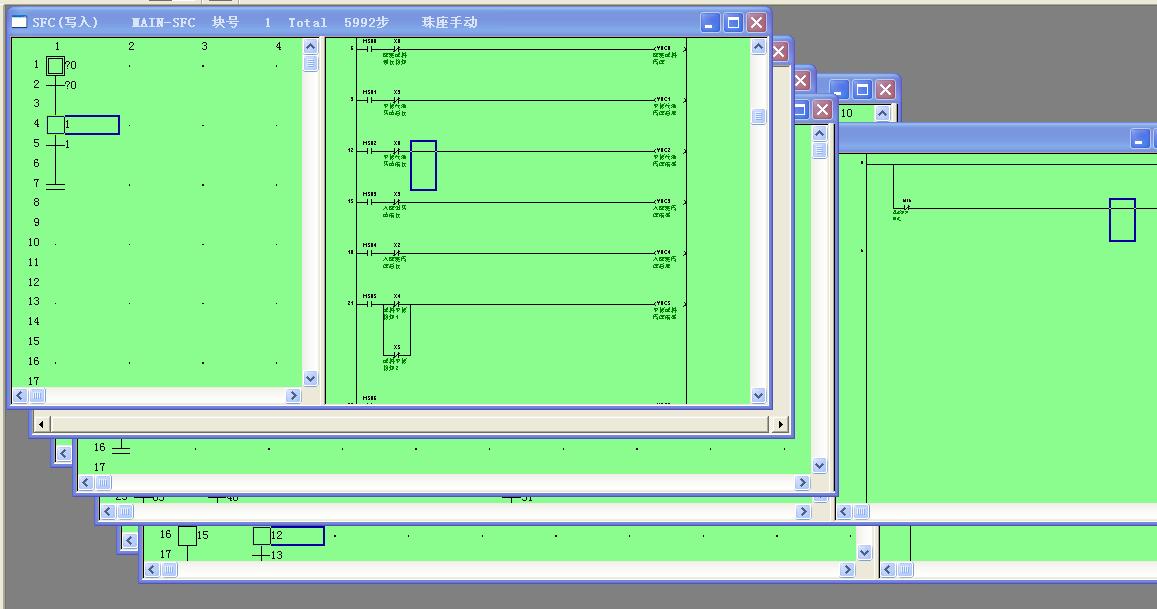Open the SFC window system menu icon
The image size is (1157, 609).
coord(20,22)
